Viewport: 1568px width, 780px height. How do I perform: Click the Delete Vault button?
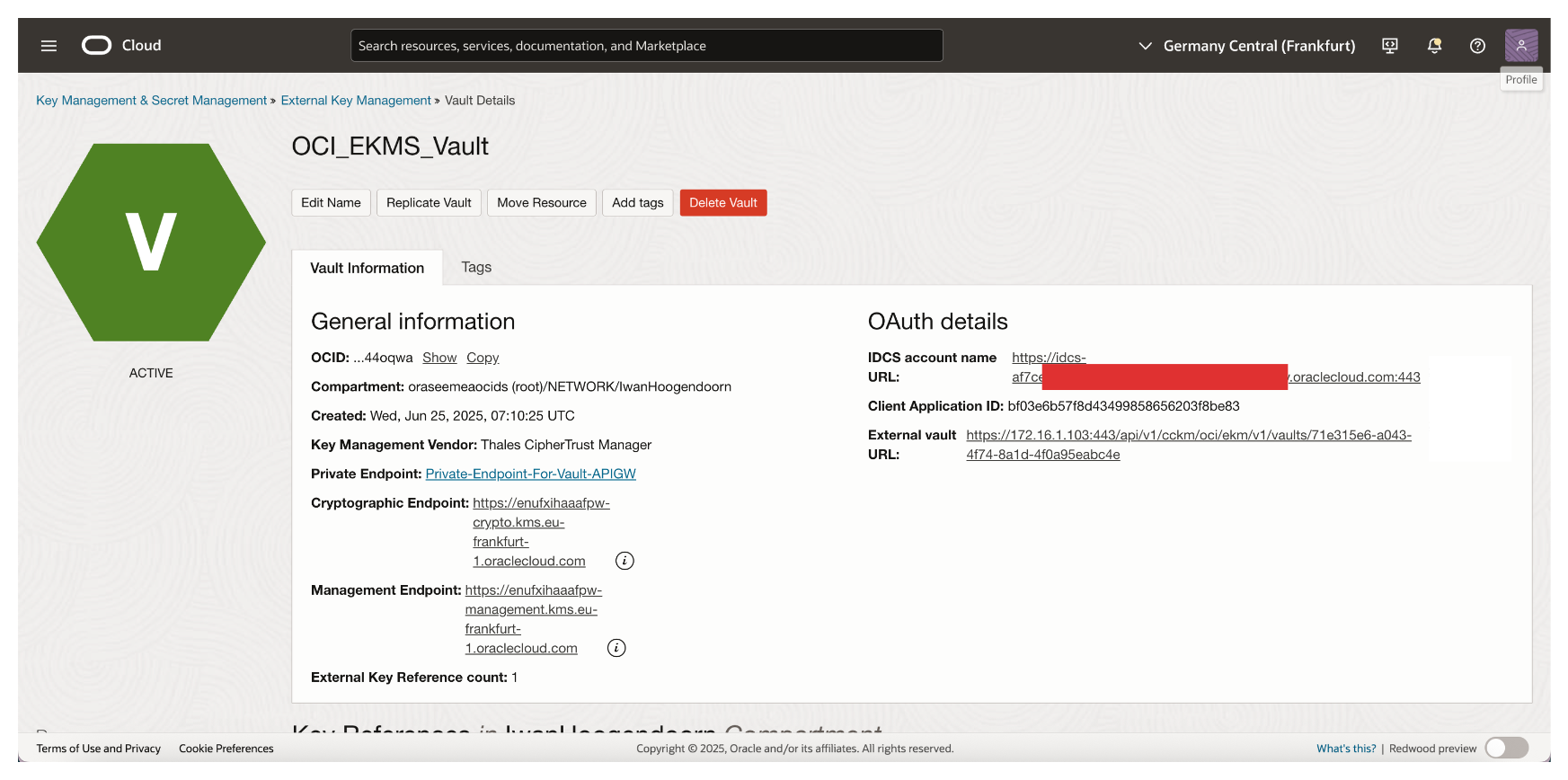click(722, 203)
